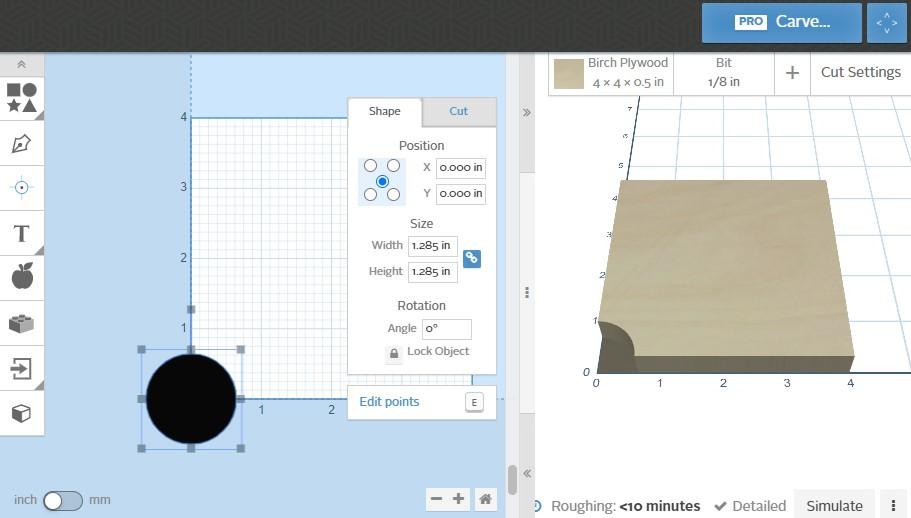Click the Simulate button
The width and height of the screenshot is (911, 518).
coord(834,505)
